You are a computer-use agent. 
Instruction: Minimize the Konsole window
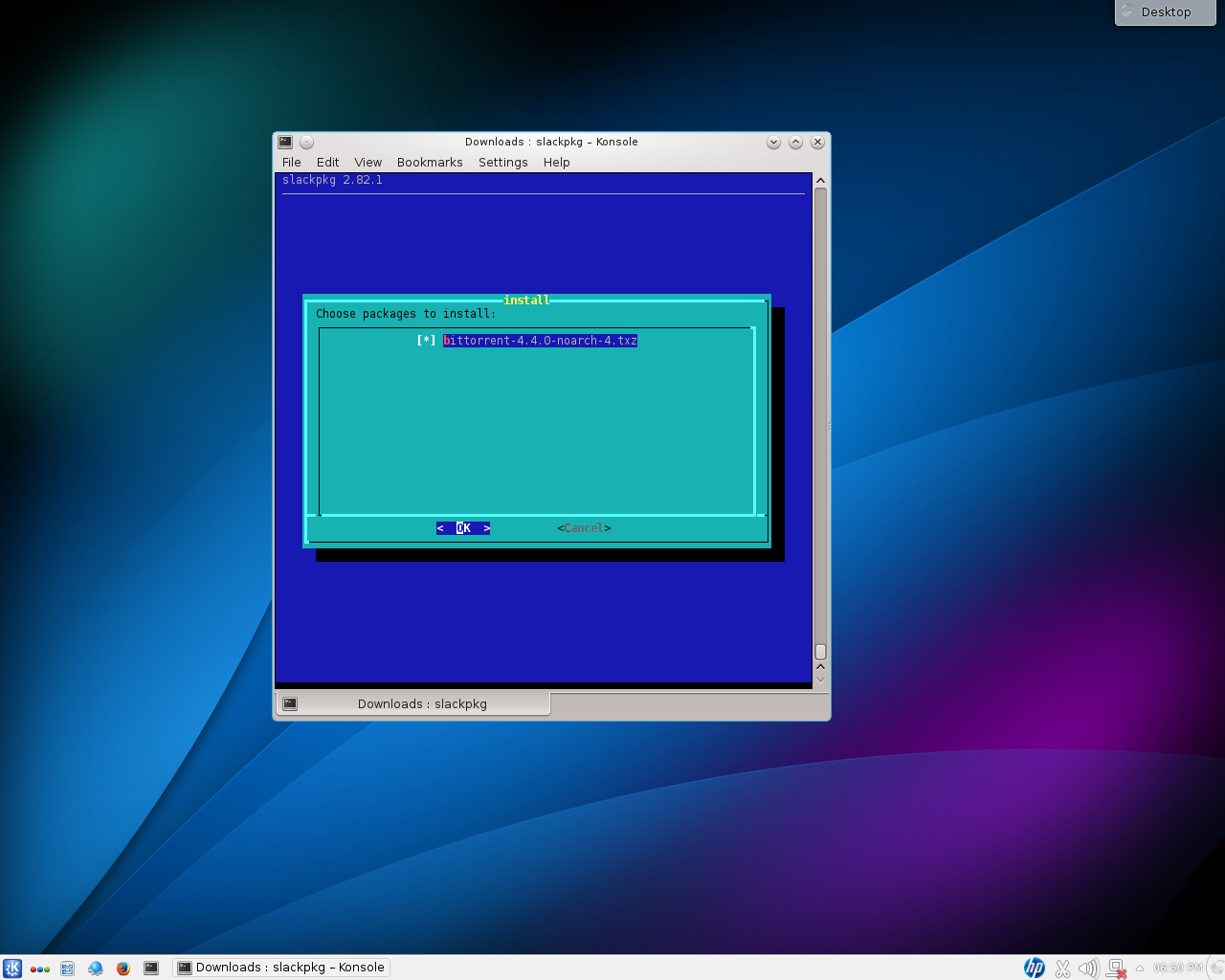click(x=773, y=142)
